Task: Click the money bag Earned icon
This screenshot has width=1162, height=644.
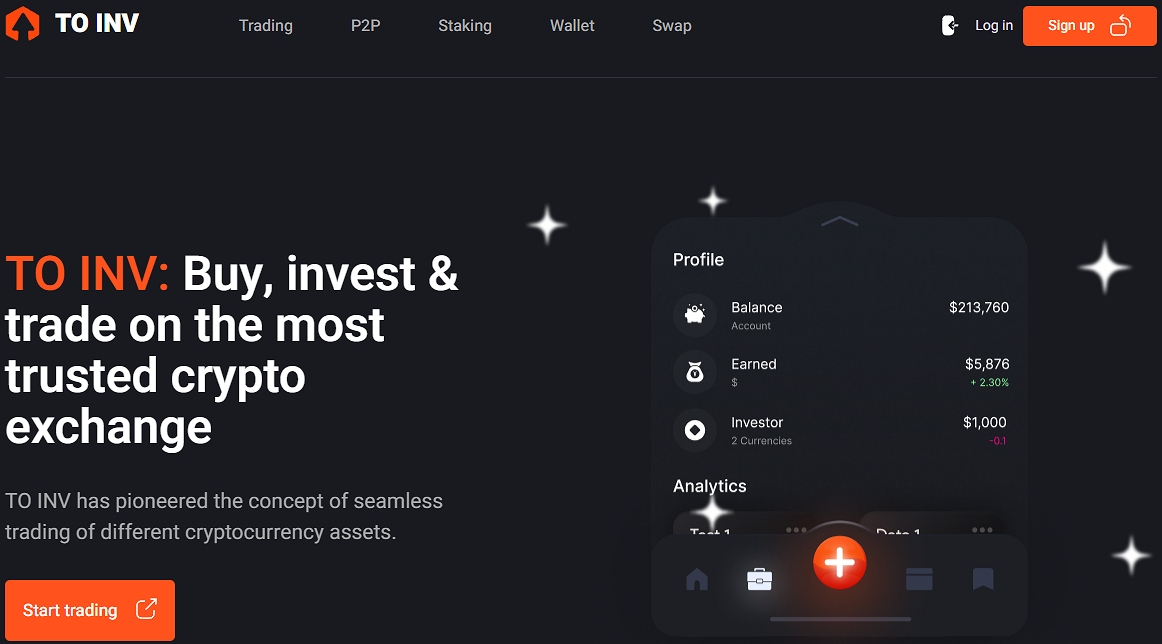Action: 695,372
